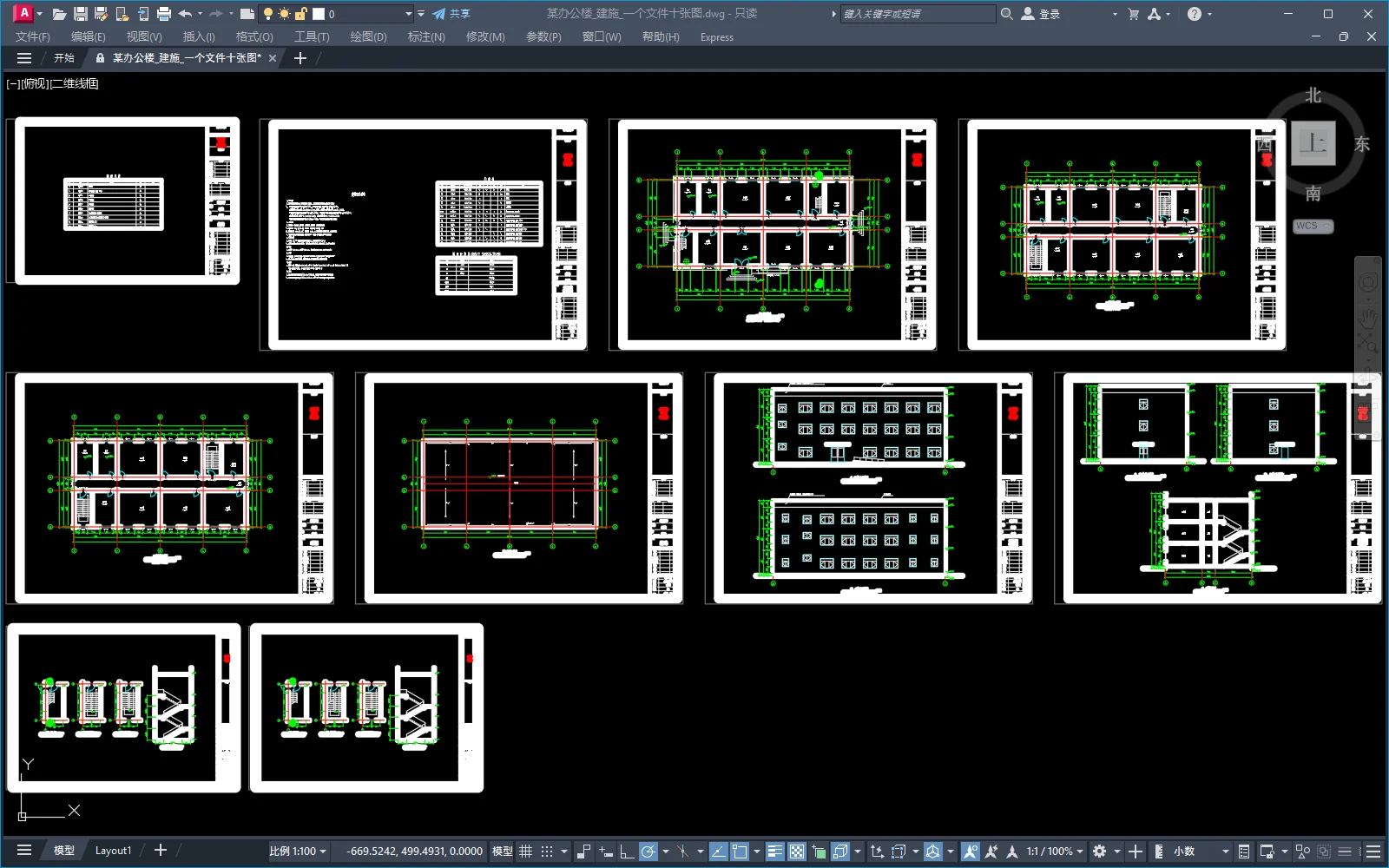Toggle object snap square icon

click(740, 852)
